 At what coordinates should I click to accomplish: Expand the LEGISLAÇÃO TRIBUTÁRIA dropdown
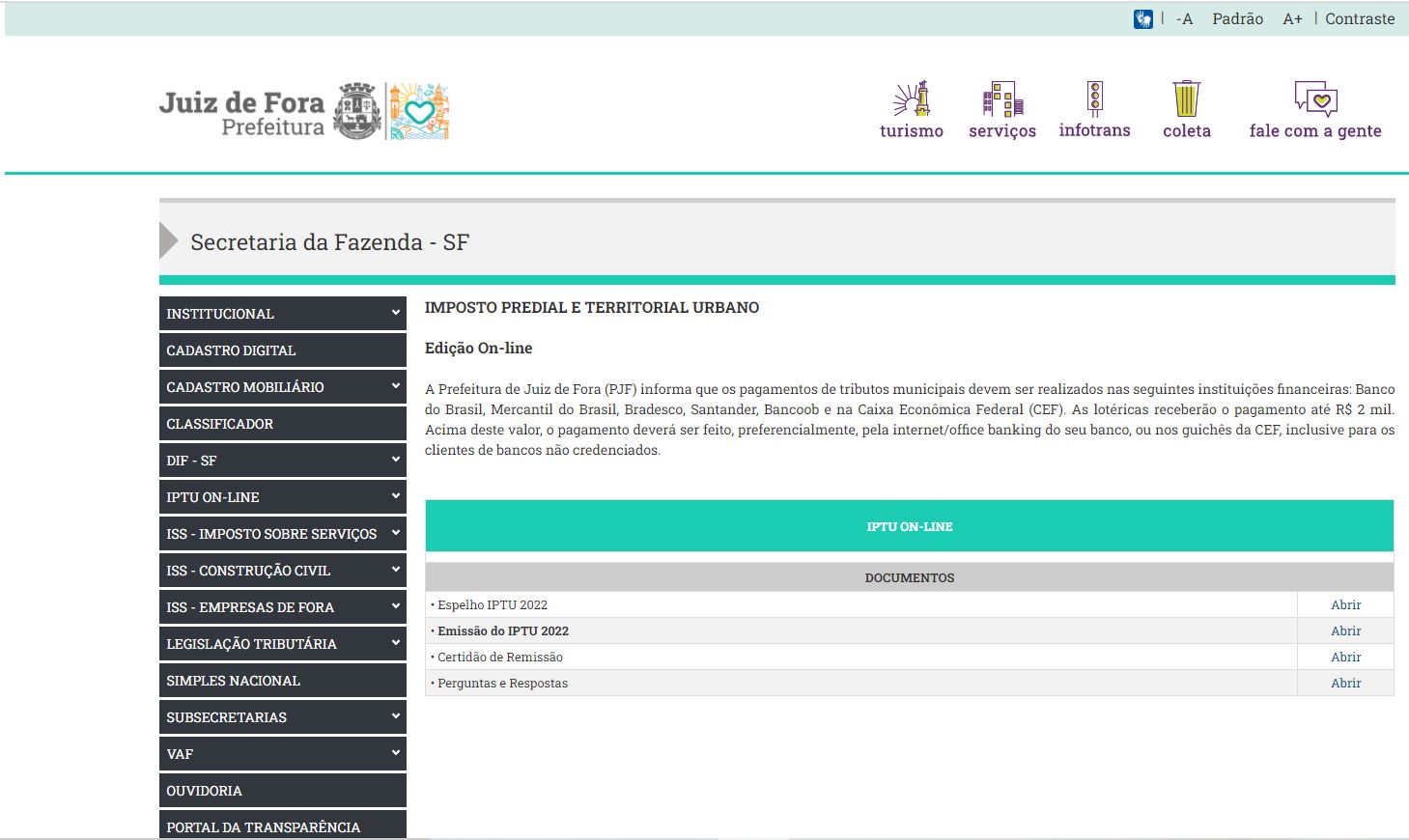pos(395,643)
